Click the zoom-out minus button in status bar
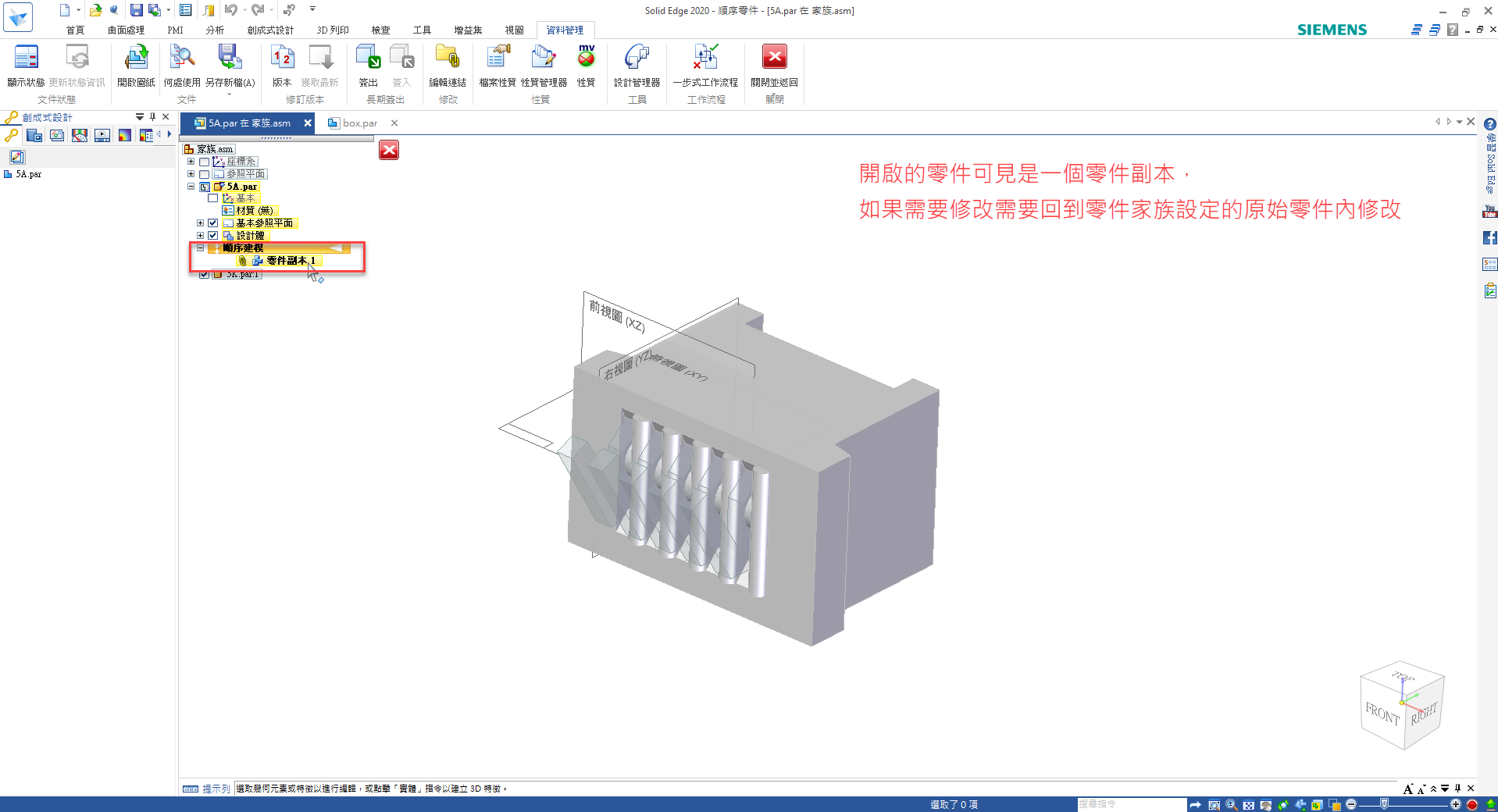Image resolution: width=1498 pixels, height=812 pixels. click(1351, 804)
